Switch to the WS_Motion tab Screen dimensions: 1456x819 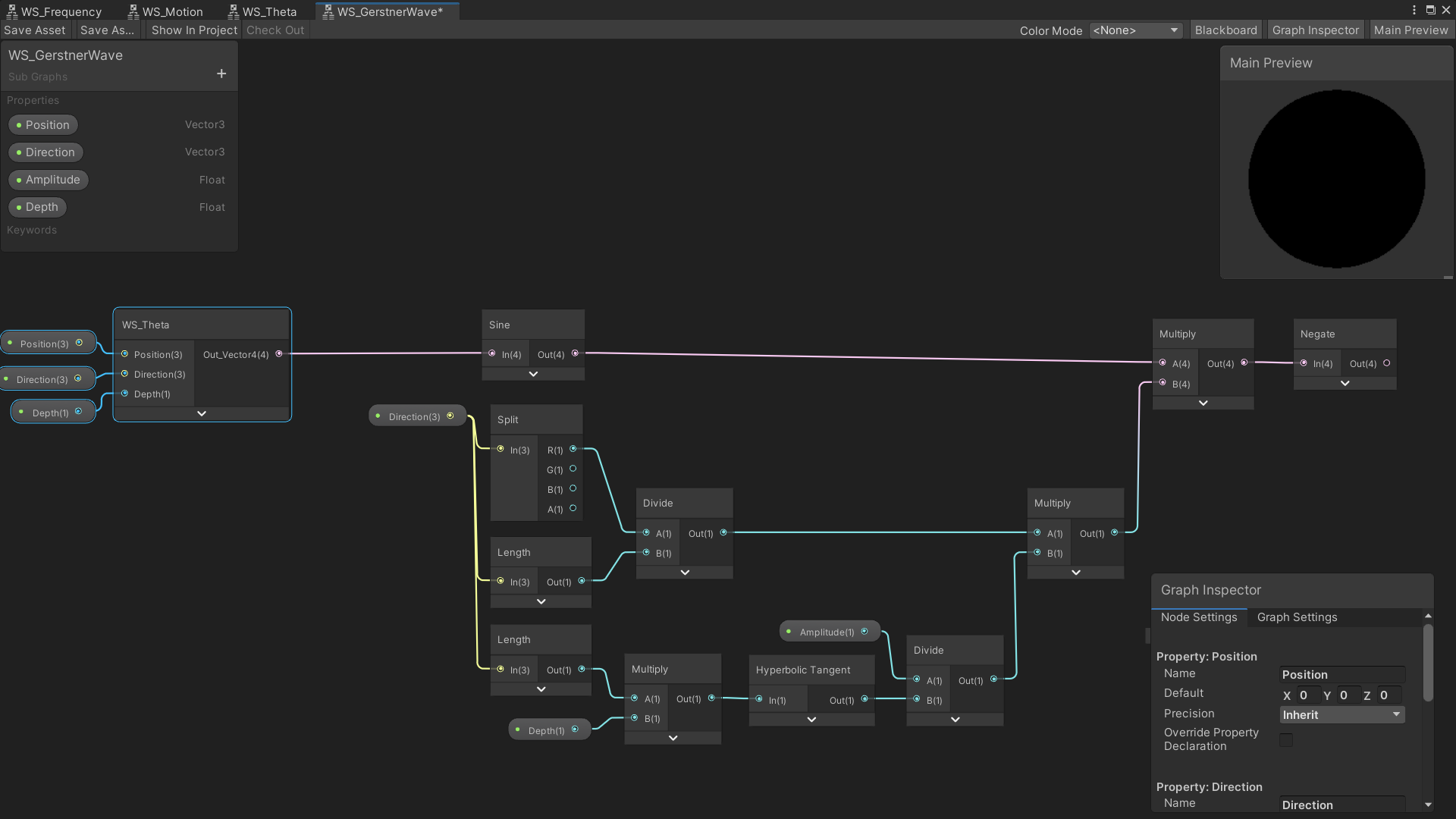[165, 11]
